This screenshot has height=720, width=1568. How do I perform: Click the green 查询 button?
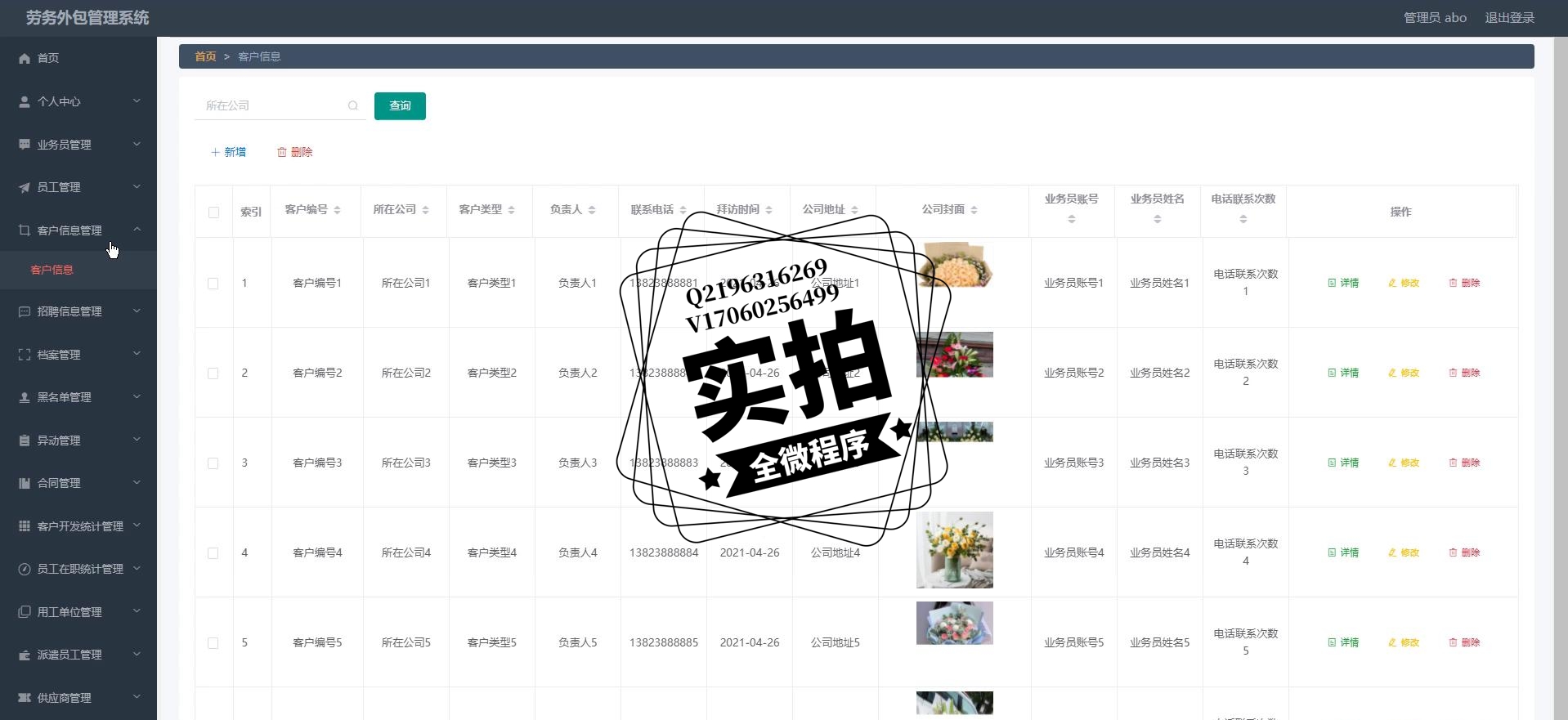point(400,106)
